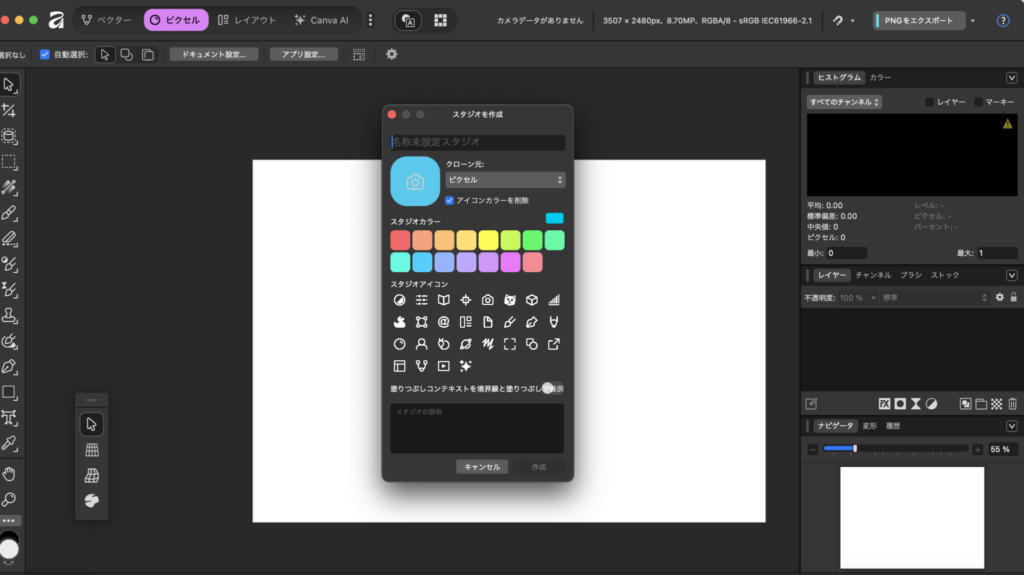Enable the マーキー checkbox in histogram
Image resolution: width=1024 pixels, height=575 pixels.
[x=980, y=102]
